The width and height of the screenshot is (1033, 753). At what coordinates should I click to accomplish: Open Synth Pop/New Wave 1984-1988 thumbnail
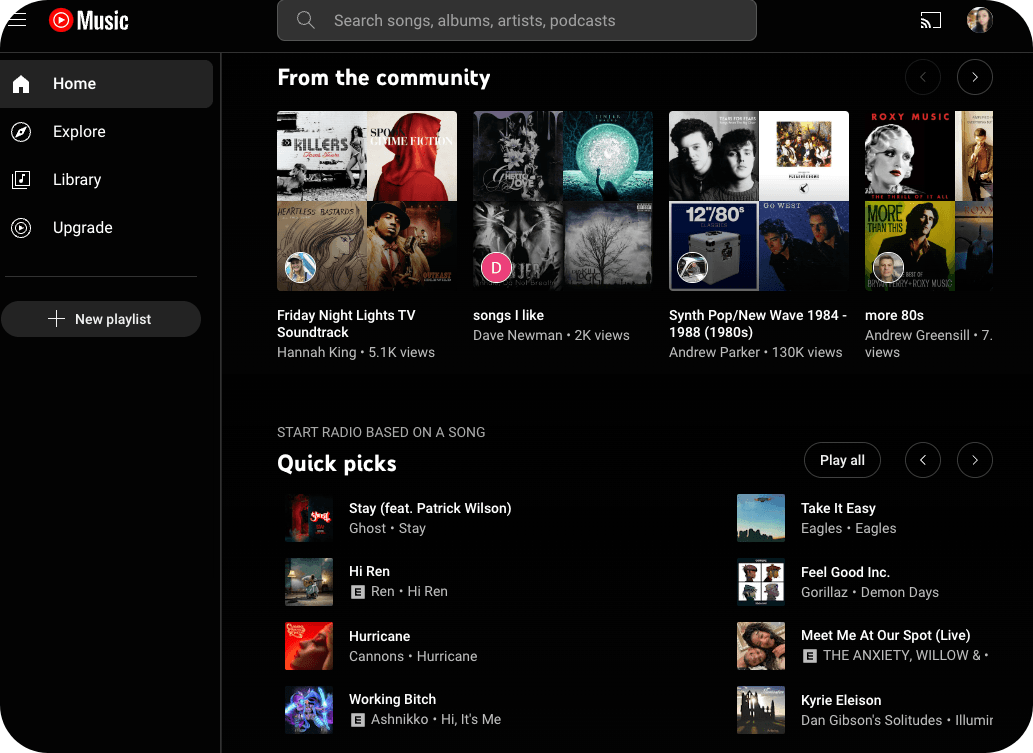[x=759, y=201]
